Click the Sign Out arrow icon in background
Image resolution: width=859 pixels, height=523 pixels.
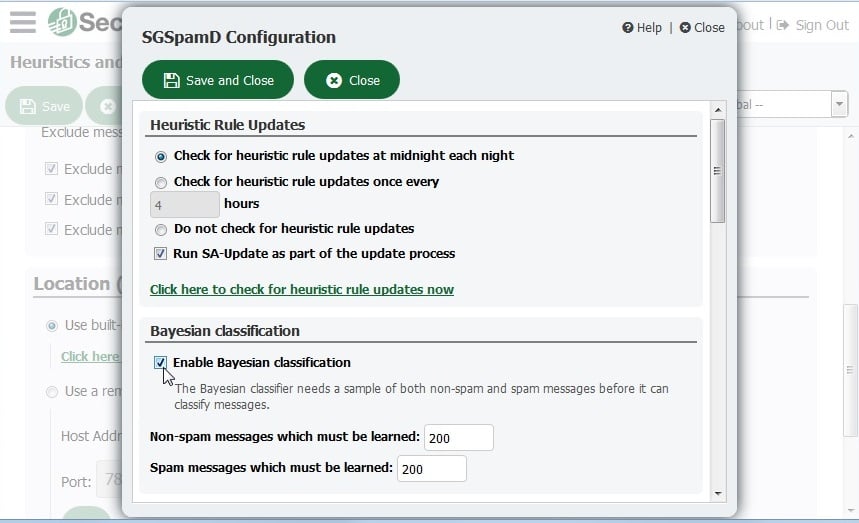click(x=783, y=25)
